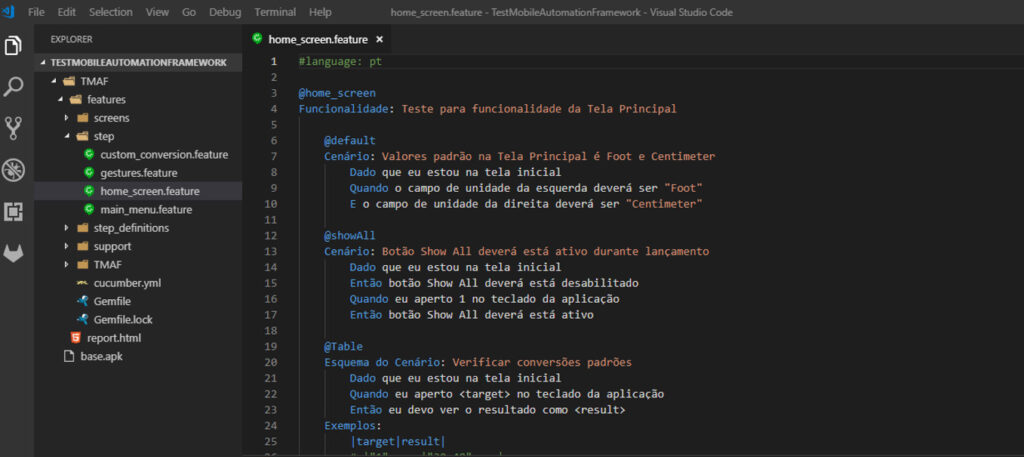The image size is (1024, 457).
Task: Close the home_screen.feature tab
Action: click(379, 39)
